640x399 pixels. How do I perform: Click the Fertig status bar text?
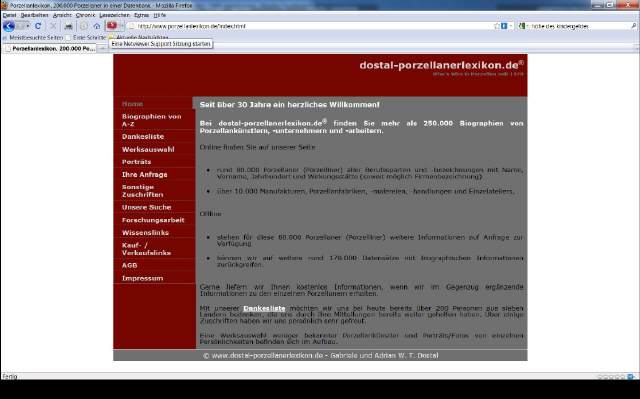point(10,376)
